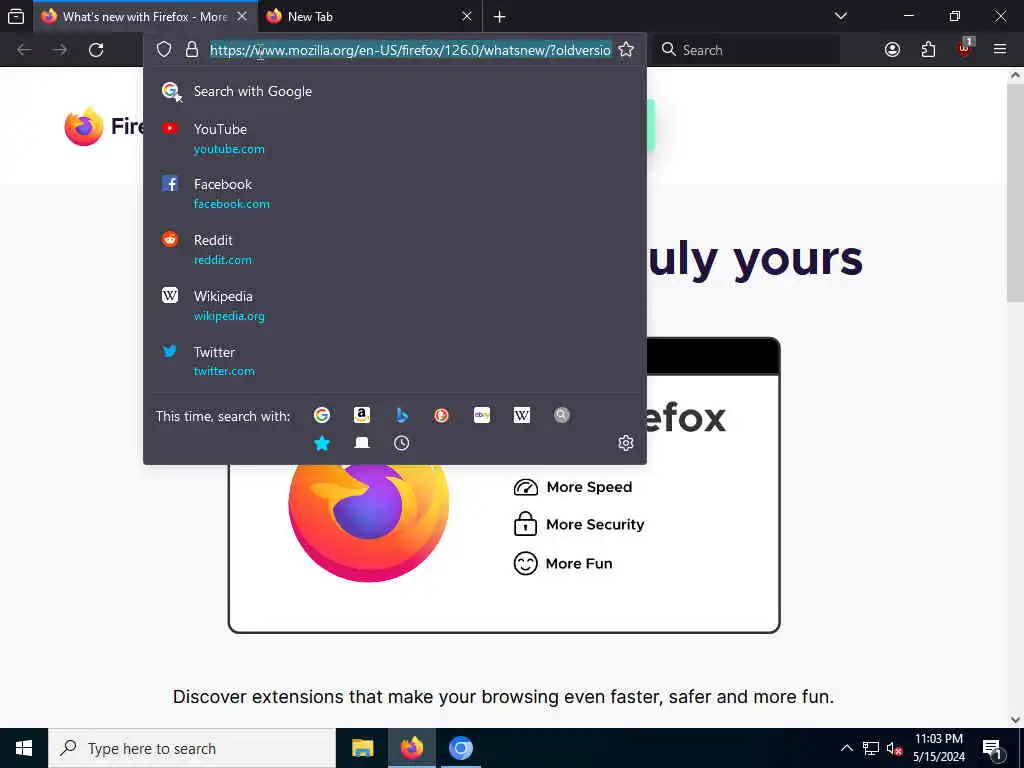The height and width of the screenshot is (768, 1024).
Task: Search this time with Bing
Action: (x=402, y=415)
